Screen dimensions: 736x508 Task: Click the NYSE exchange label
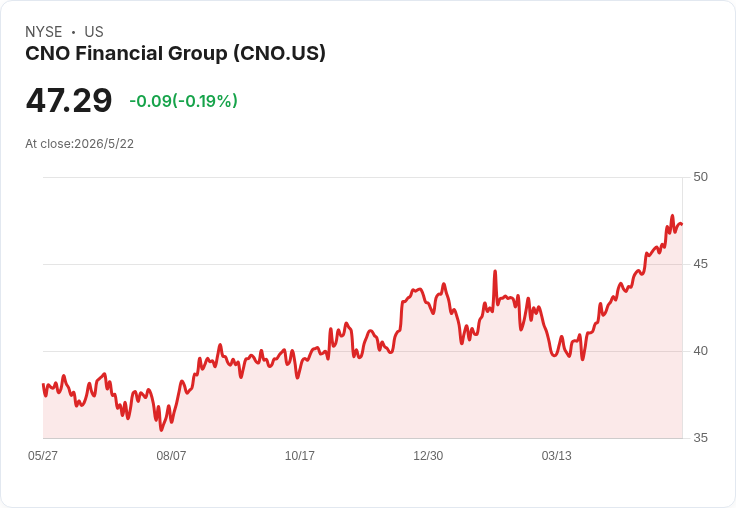[44, 32]
